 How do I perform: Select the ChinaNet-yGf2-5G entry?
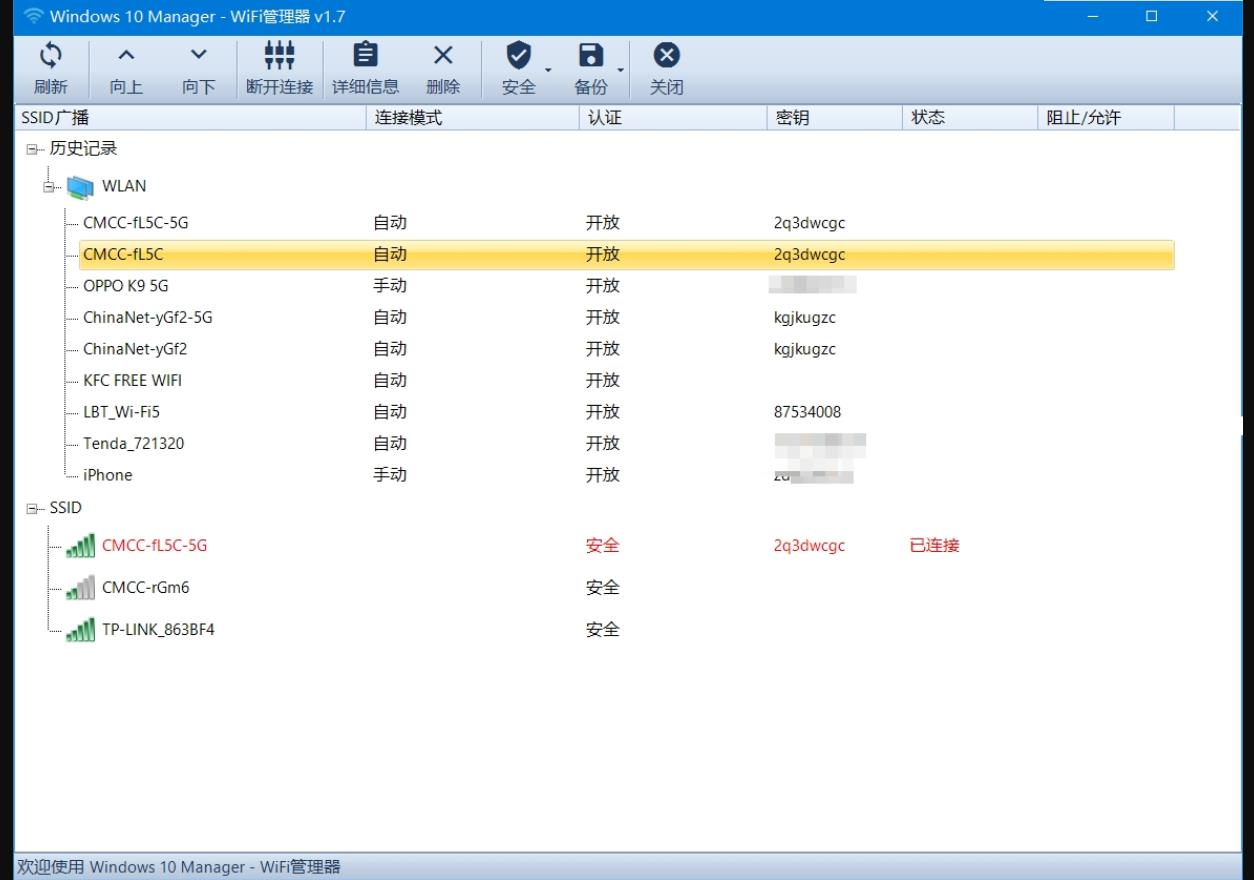pos(147,318)
